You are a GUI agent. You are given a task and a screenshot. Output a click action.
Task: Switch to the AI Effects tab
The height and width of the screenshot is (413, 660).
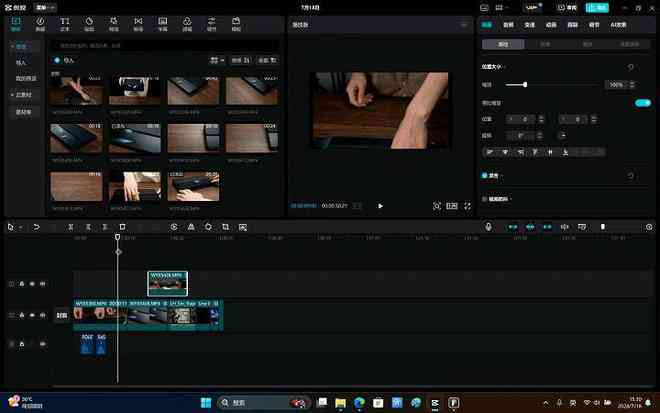tap(618, 25)
